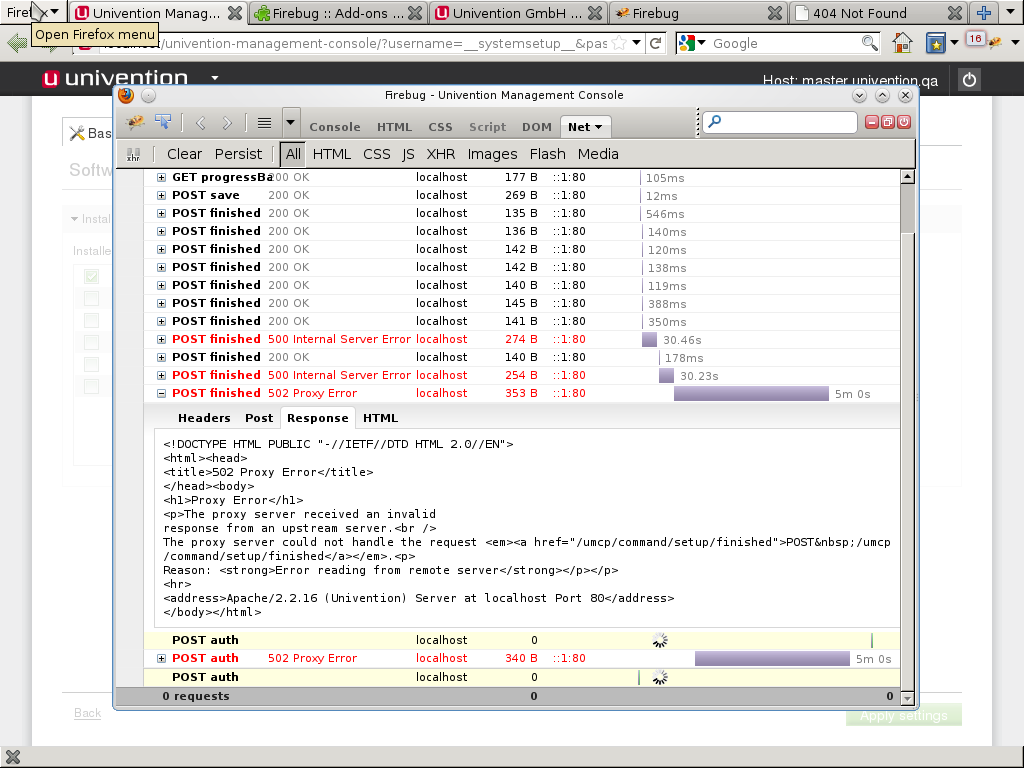Activate the element inspector arrow icon

(163, 122)
